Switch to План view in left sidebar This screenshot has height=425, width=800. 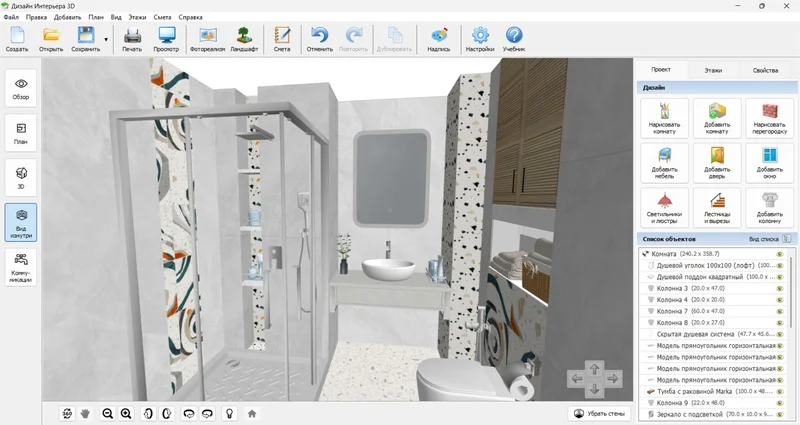(21, 133)
